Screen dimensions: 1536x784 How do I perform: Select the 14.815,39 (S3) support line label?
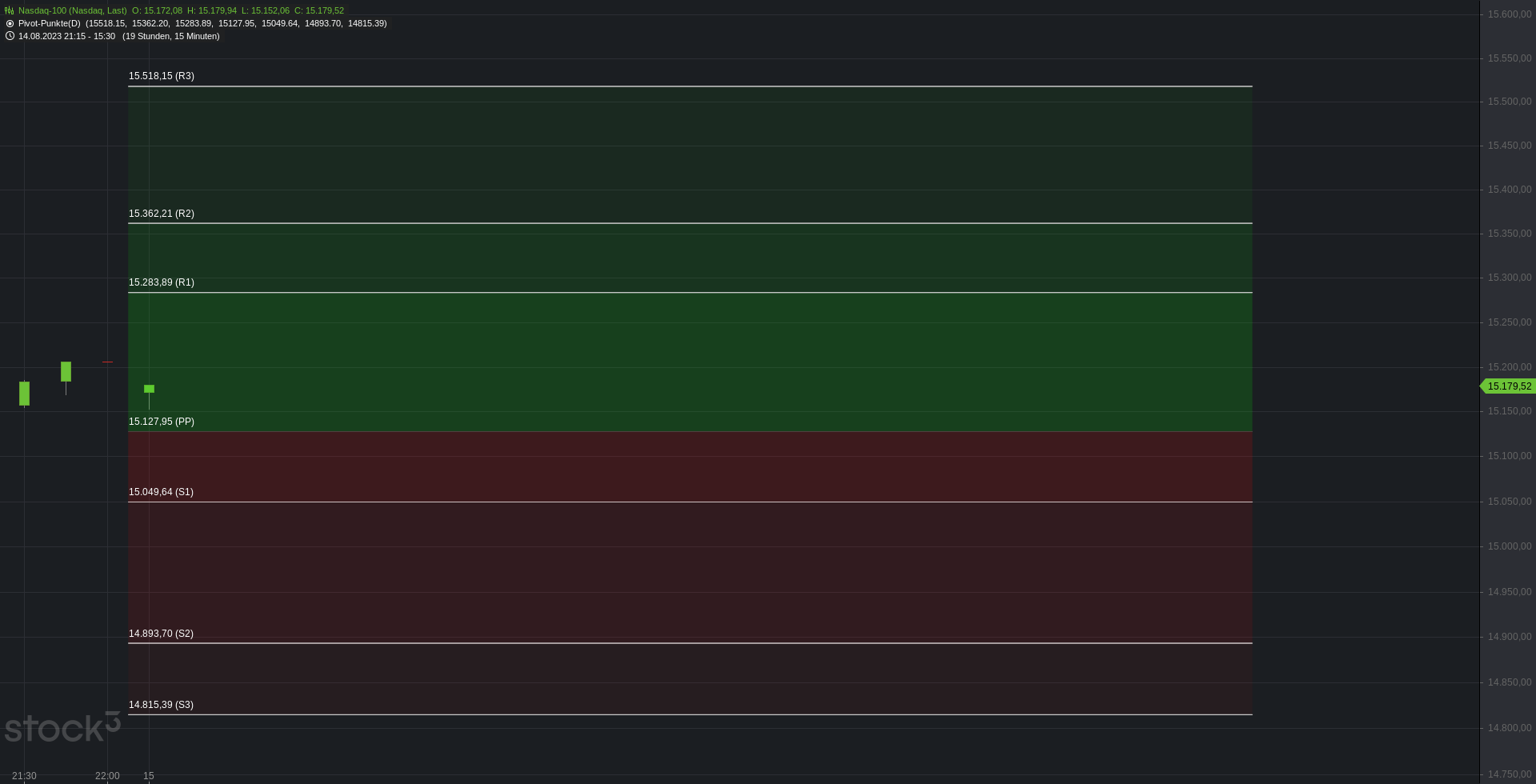(x=161, y=705)
